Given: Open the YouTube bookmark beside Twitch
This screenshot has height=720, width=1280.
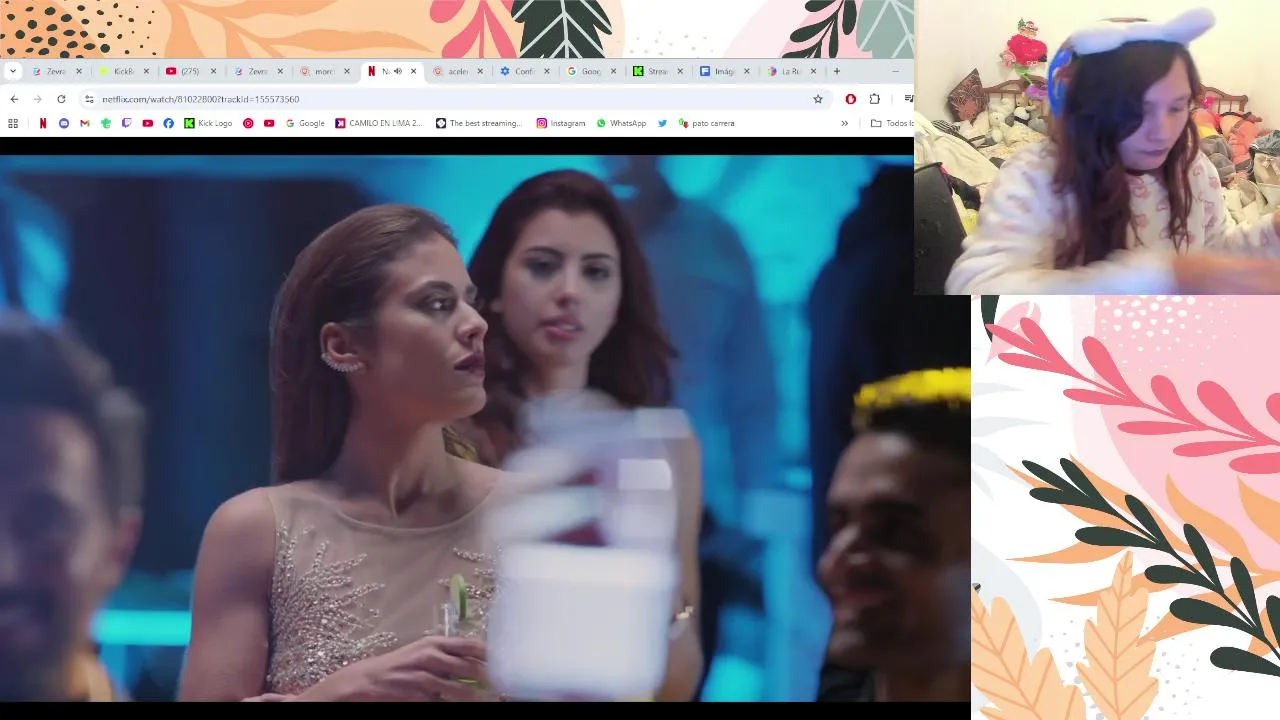Looking at the screenshot, I should click(148, 123).
